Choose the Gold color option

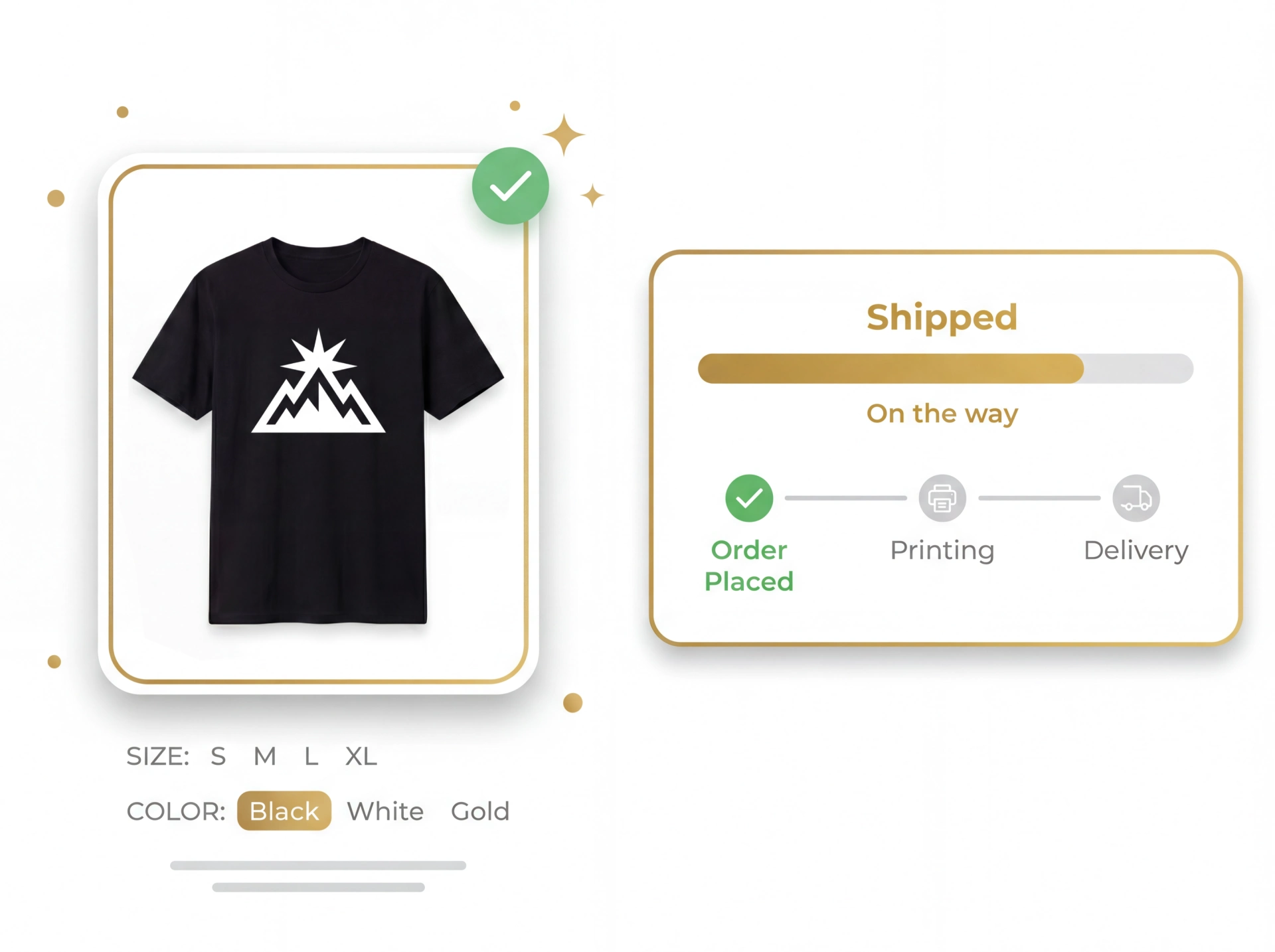click(x=480, y=811)
